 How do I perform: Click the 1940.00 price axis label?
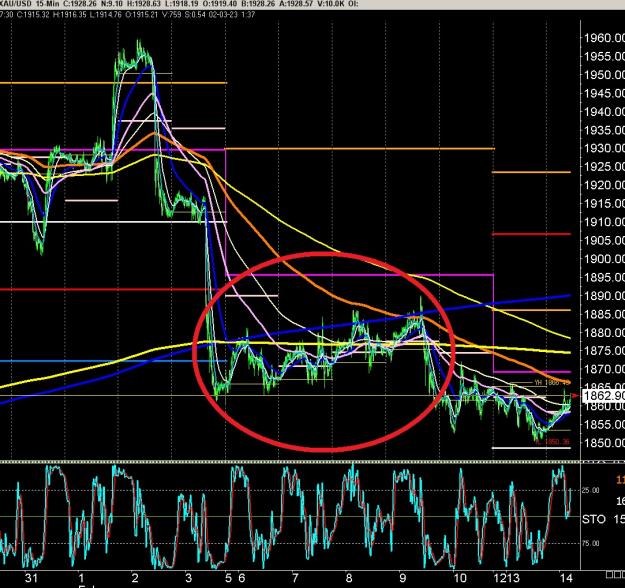pyautogui.click(x=604, y=112)
